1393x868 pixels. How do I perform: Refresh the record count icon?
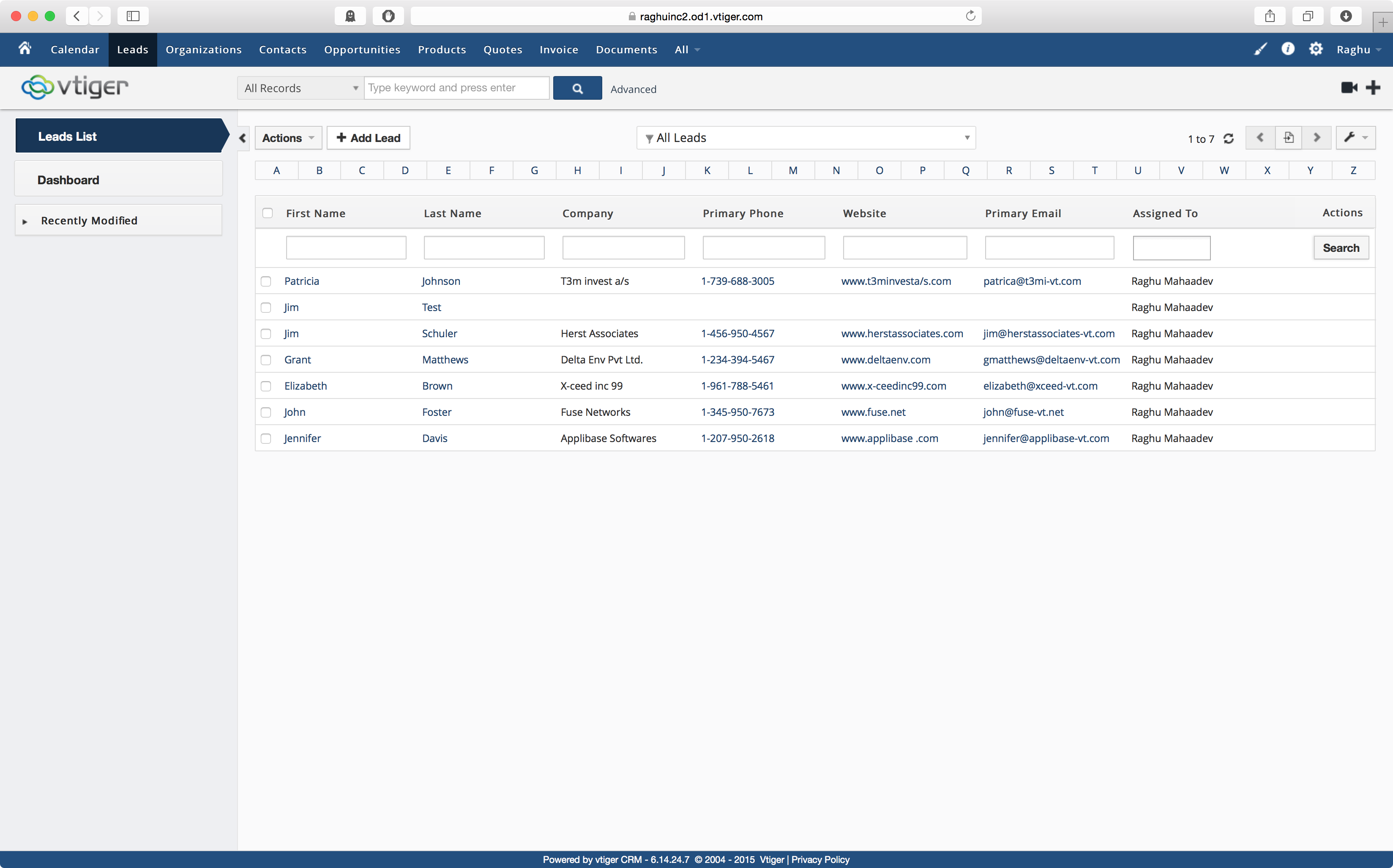[1229, 138]
